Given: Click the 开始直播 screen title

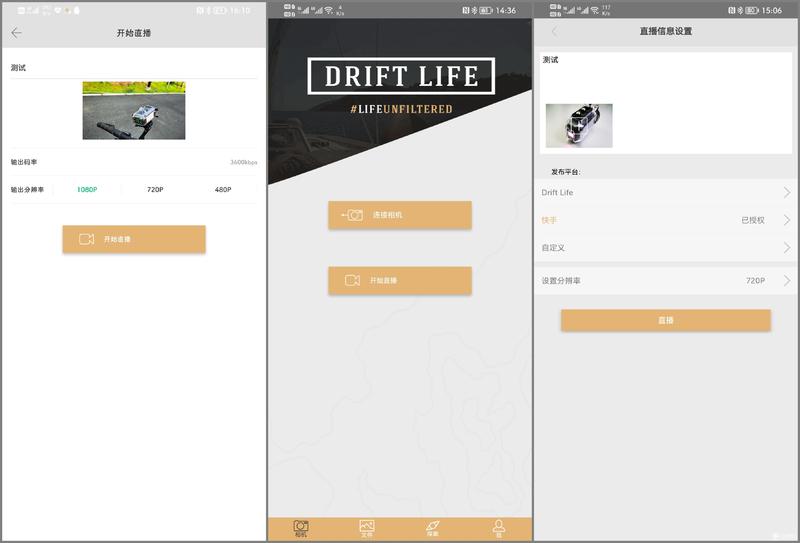Looking at the screenshot, I should pos(134,33).
